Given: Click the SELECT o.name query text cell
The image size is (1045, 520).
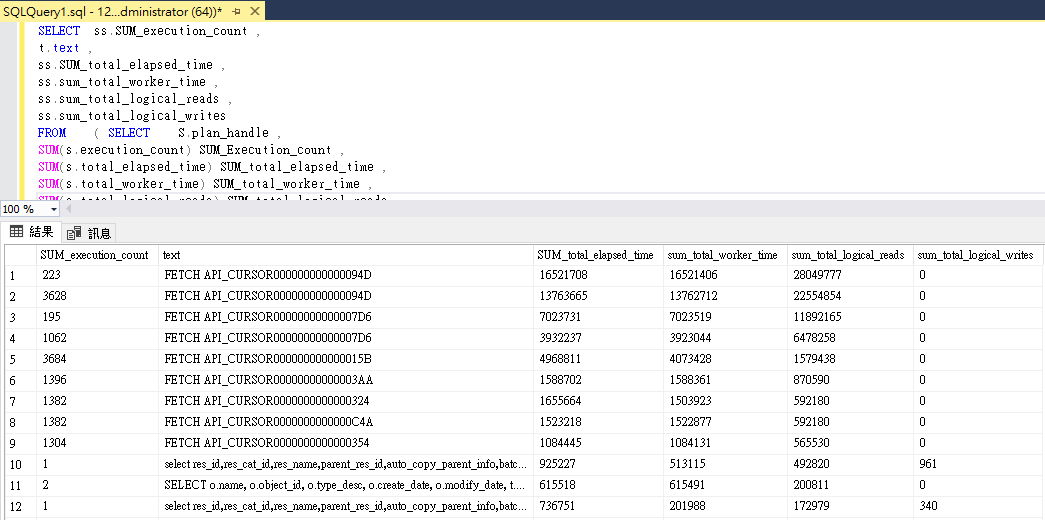Looking at the screenshot, I should (x=345, y=485).
